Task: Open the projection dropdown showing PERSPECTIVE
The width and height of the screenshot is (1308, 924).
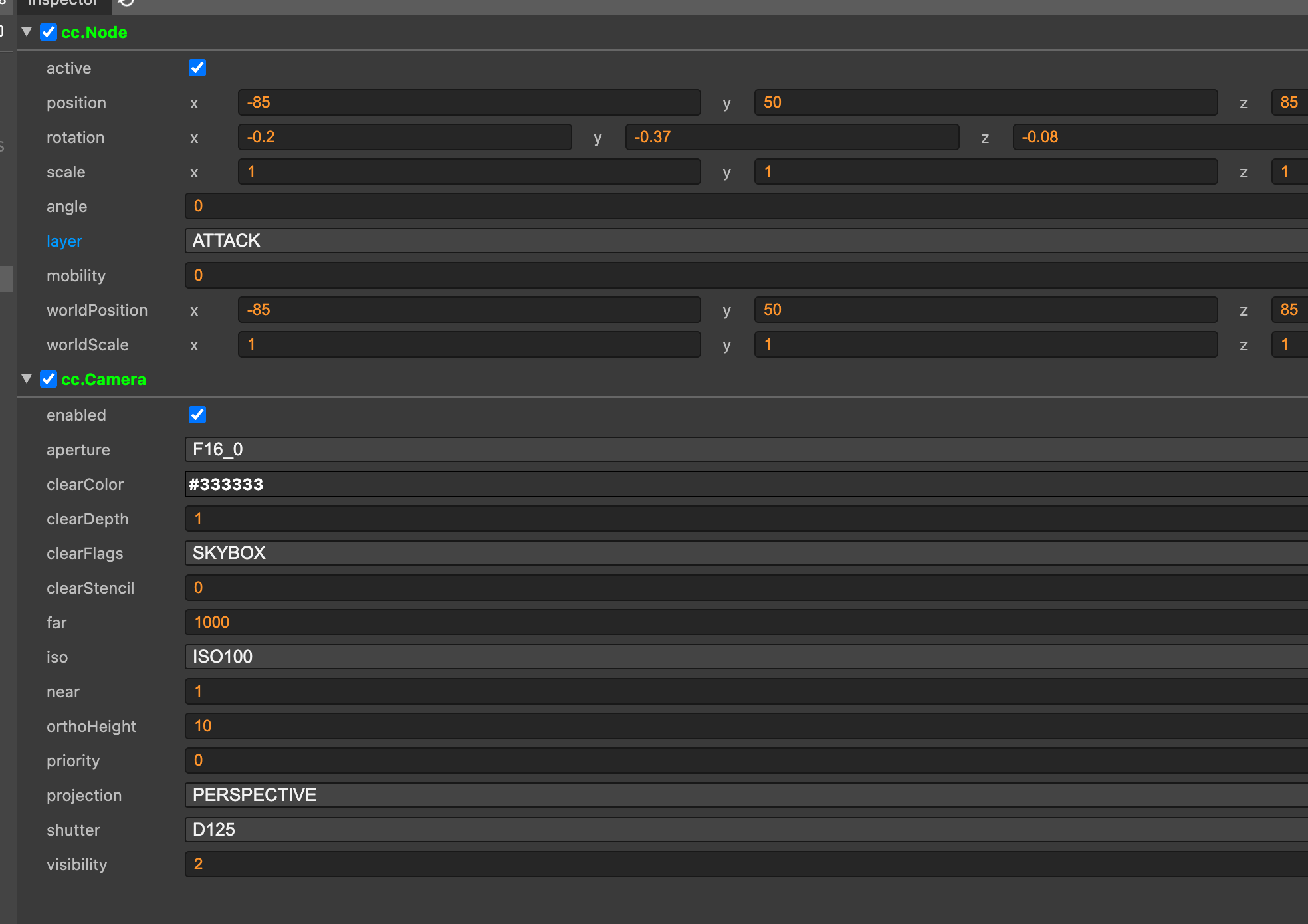Action: coord(744,795)
